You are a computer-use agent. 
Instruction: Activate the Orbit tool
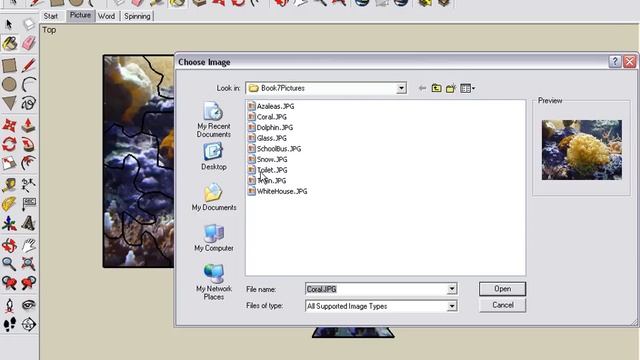tap(9, 245)
